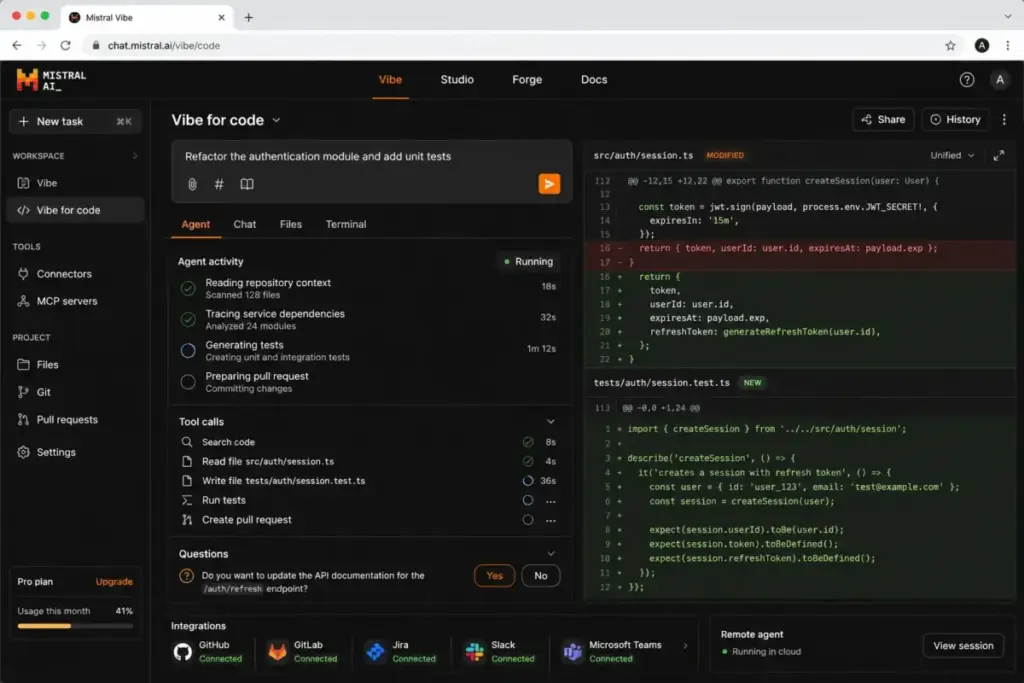
Task: Select the Terminal tab
Action: point(345,224)
